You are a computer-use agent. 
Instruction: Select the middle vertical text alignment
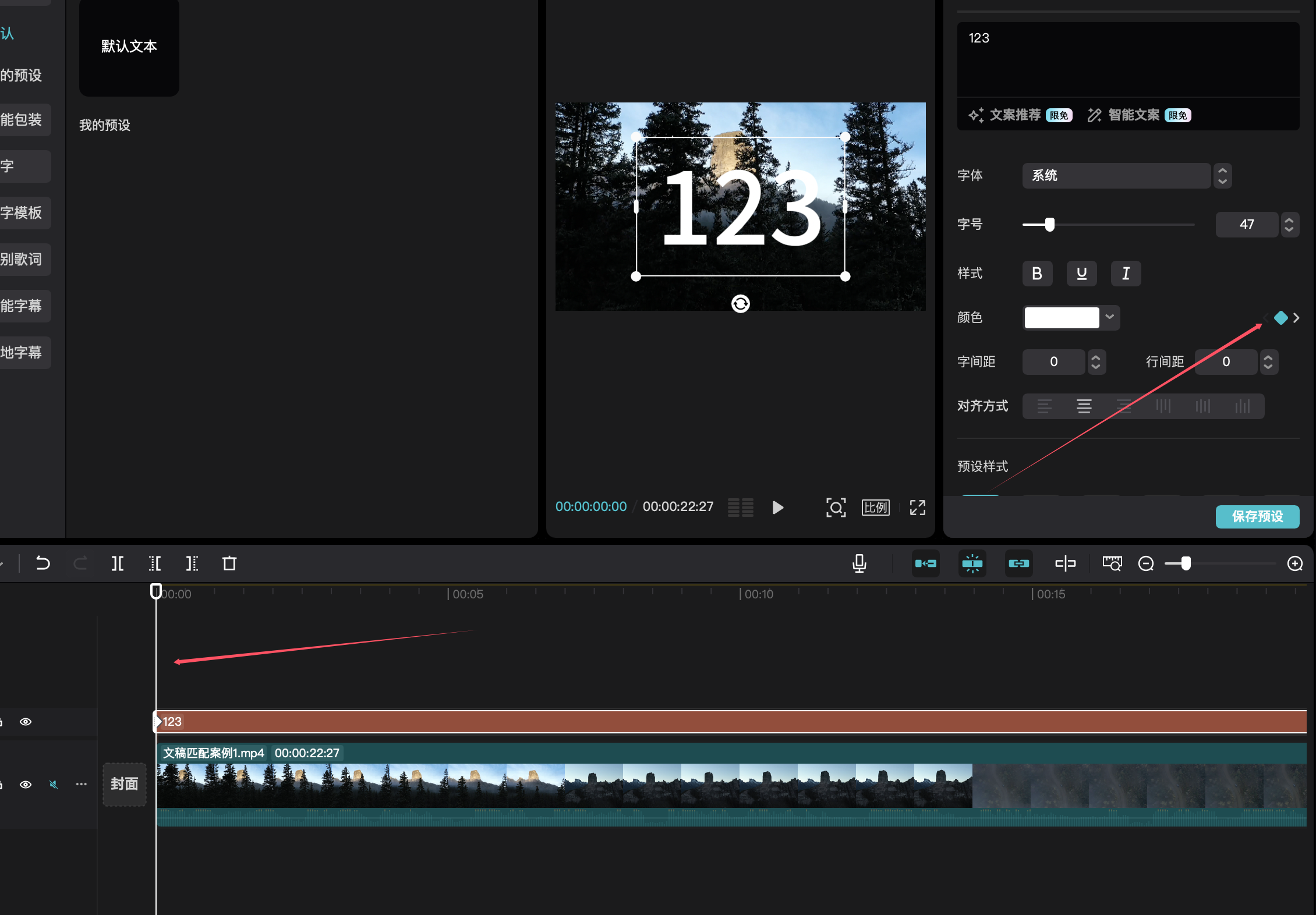pyautogui.click(x=1203, y=406)
